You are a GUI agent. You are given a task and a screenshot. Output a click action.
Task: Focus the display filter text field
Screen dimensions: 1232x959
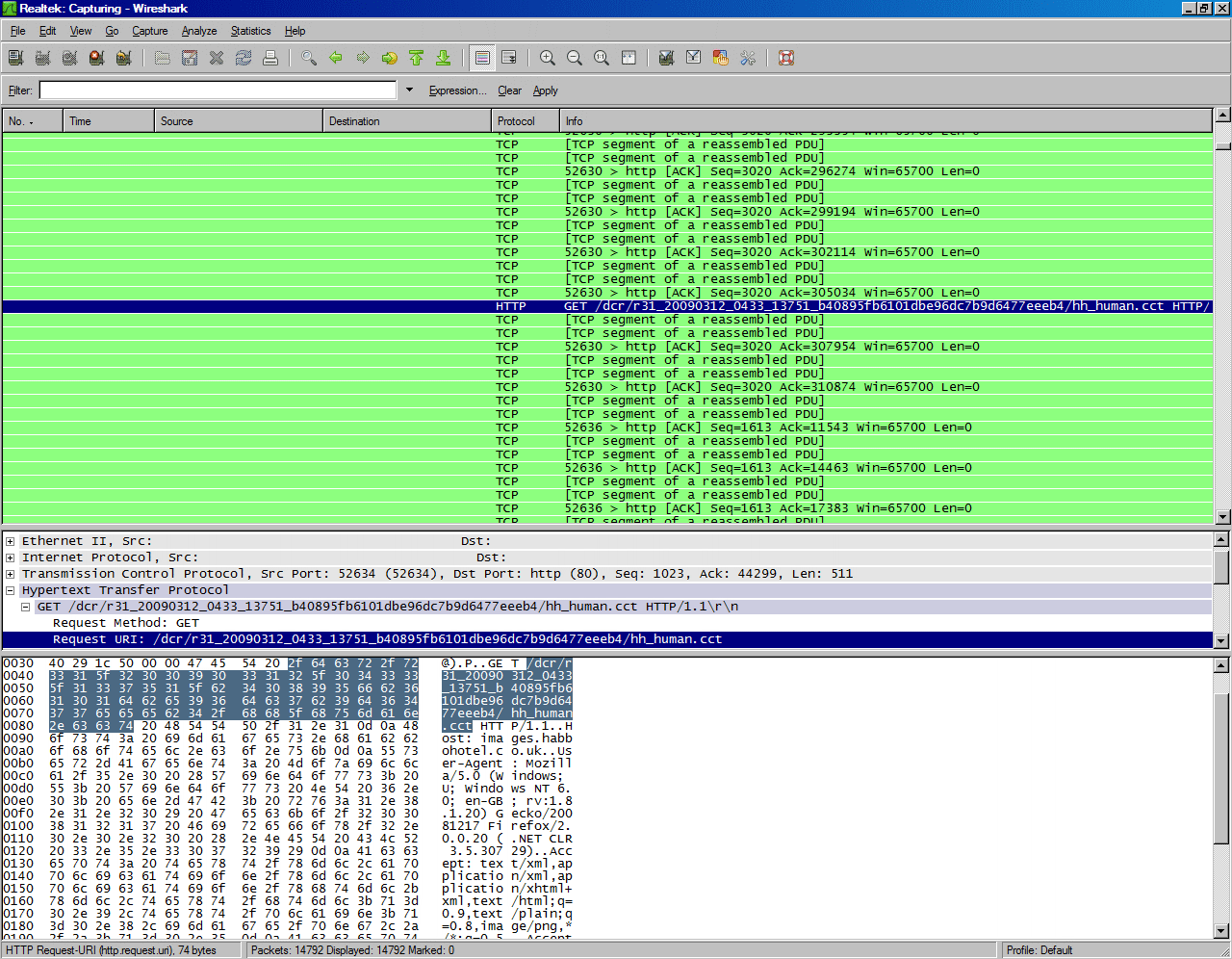click(x=218, y=91)
